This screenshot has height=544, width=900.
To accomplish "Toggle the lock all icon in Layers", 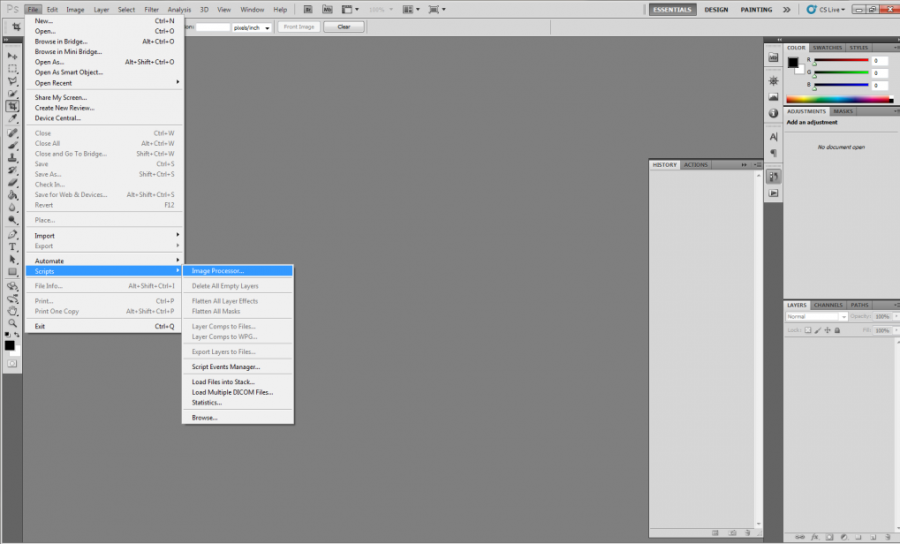I will [838, 329].
